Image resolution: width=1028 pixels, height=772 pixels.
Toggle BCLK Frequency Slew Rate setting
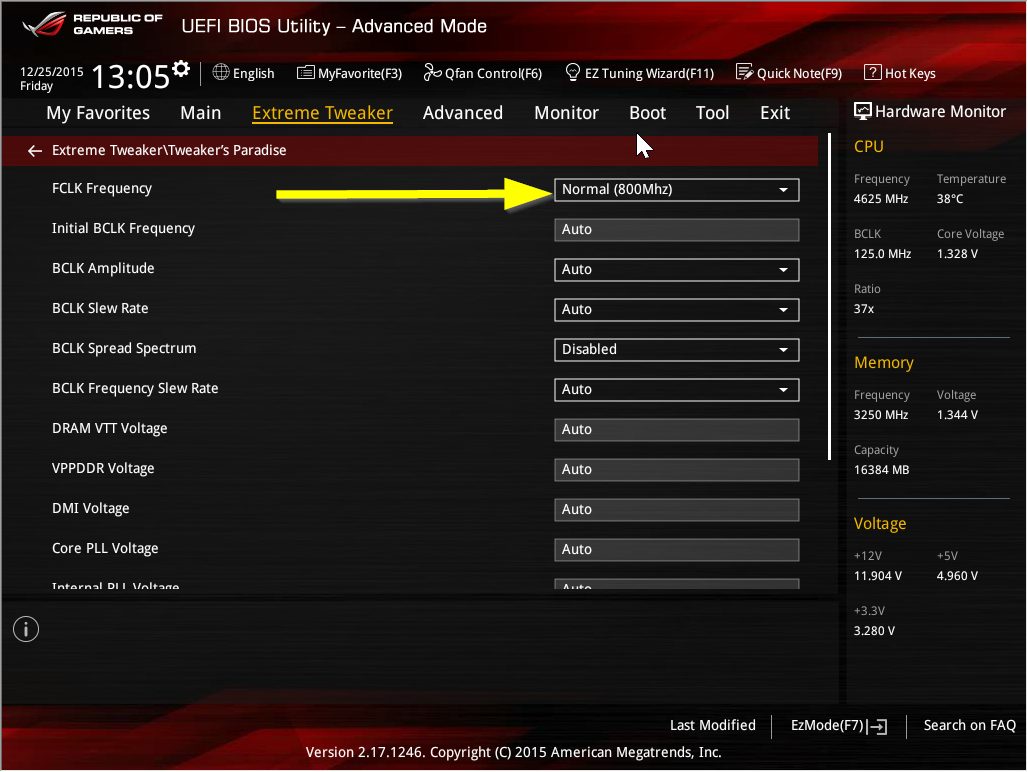coord(676,389)
